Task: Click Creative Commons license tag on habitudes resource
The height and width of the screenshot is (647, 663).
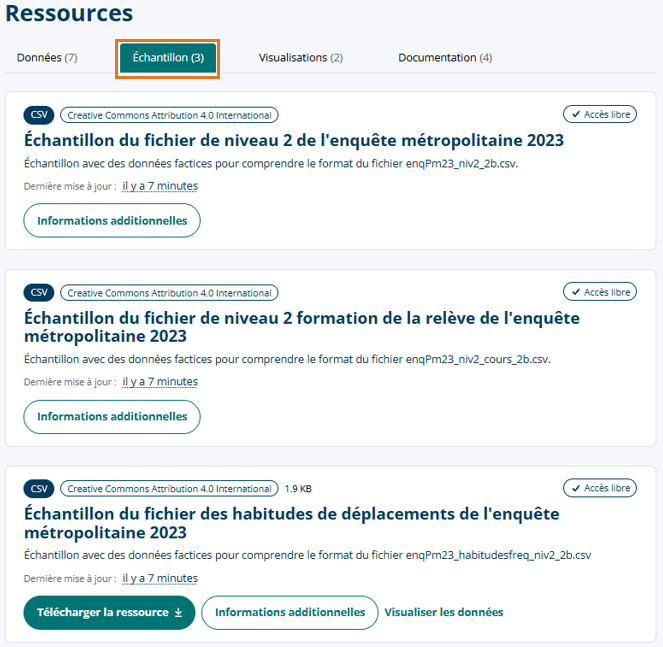Action: (169, 488)
